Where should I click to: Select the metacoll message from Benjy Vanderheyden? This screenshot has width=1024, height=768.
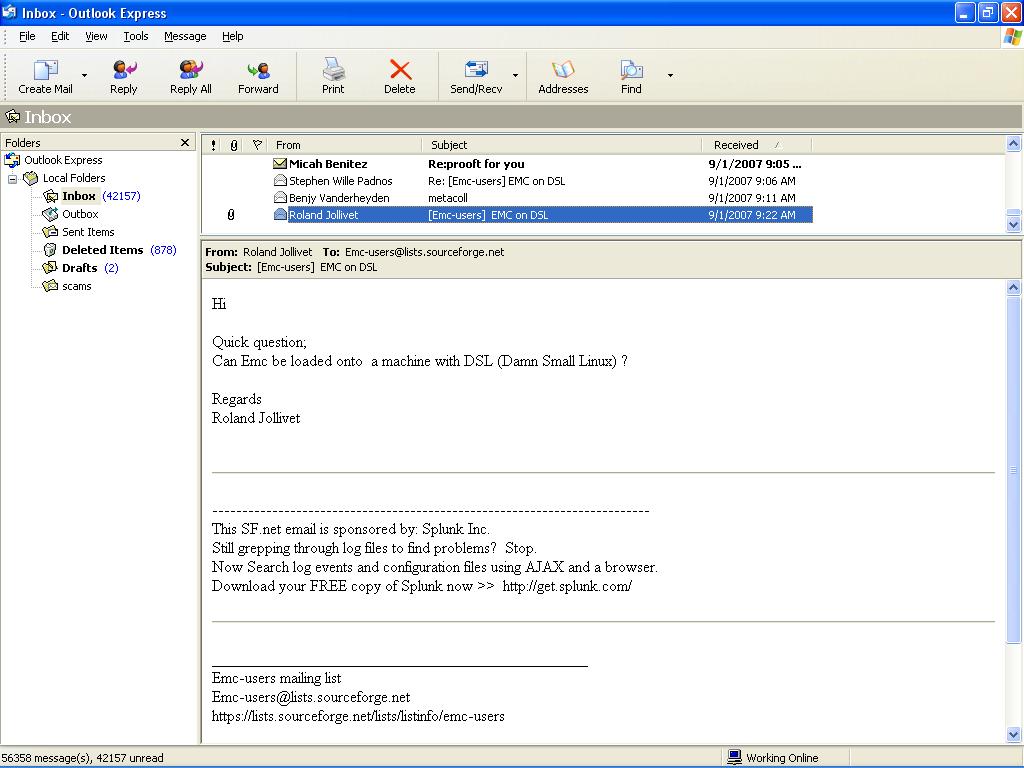click(x=507, y=198)
